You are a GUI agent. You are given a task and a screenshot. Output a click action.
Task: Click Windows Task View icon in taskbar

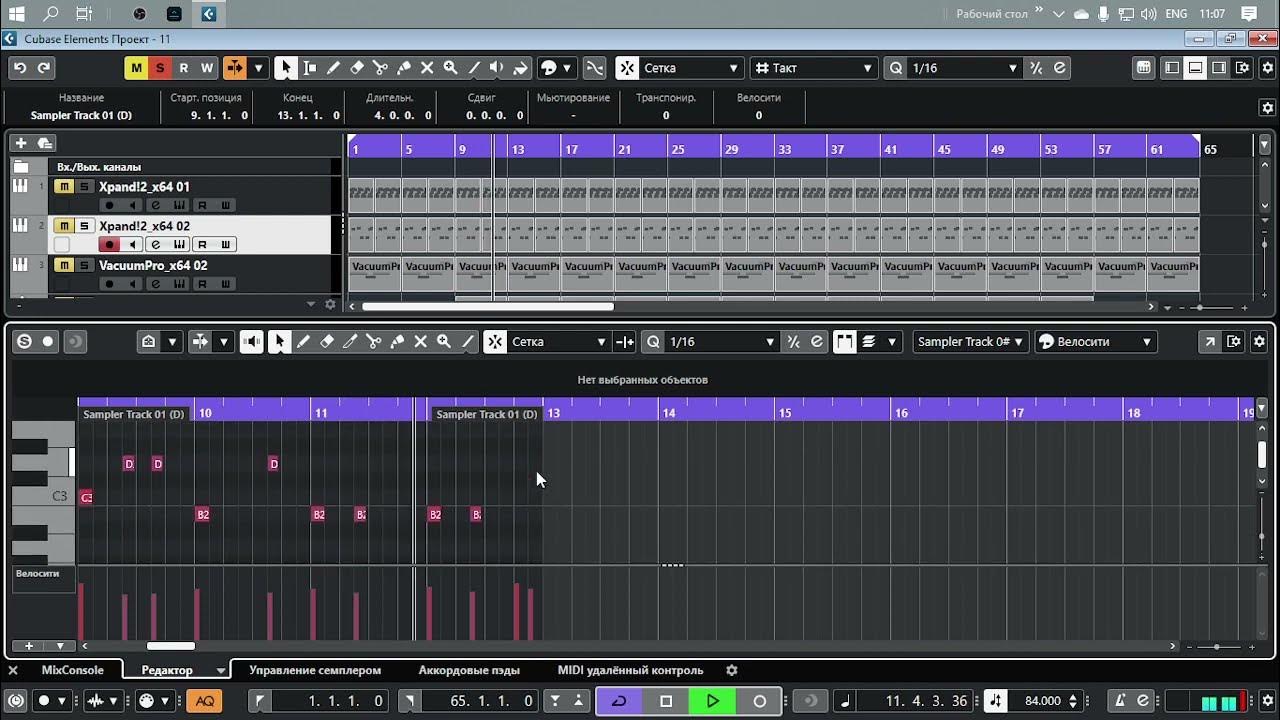tap(84, 14)
